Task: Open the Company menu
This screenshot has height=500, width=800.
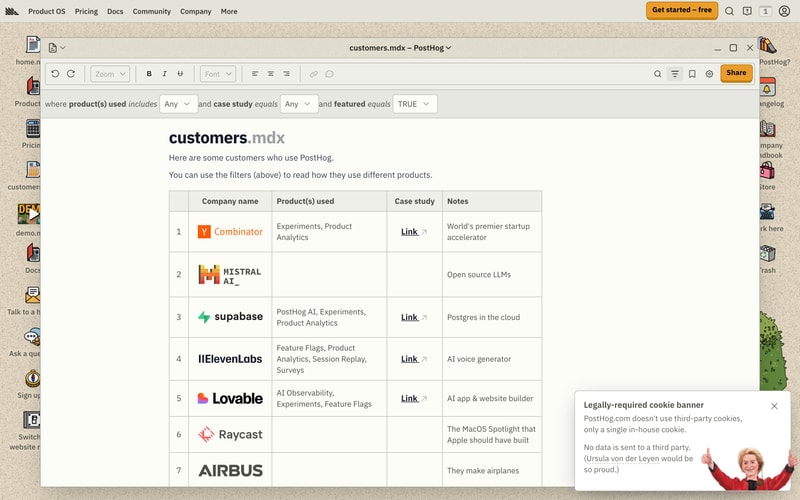Action: (195, 11)
